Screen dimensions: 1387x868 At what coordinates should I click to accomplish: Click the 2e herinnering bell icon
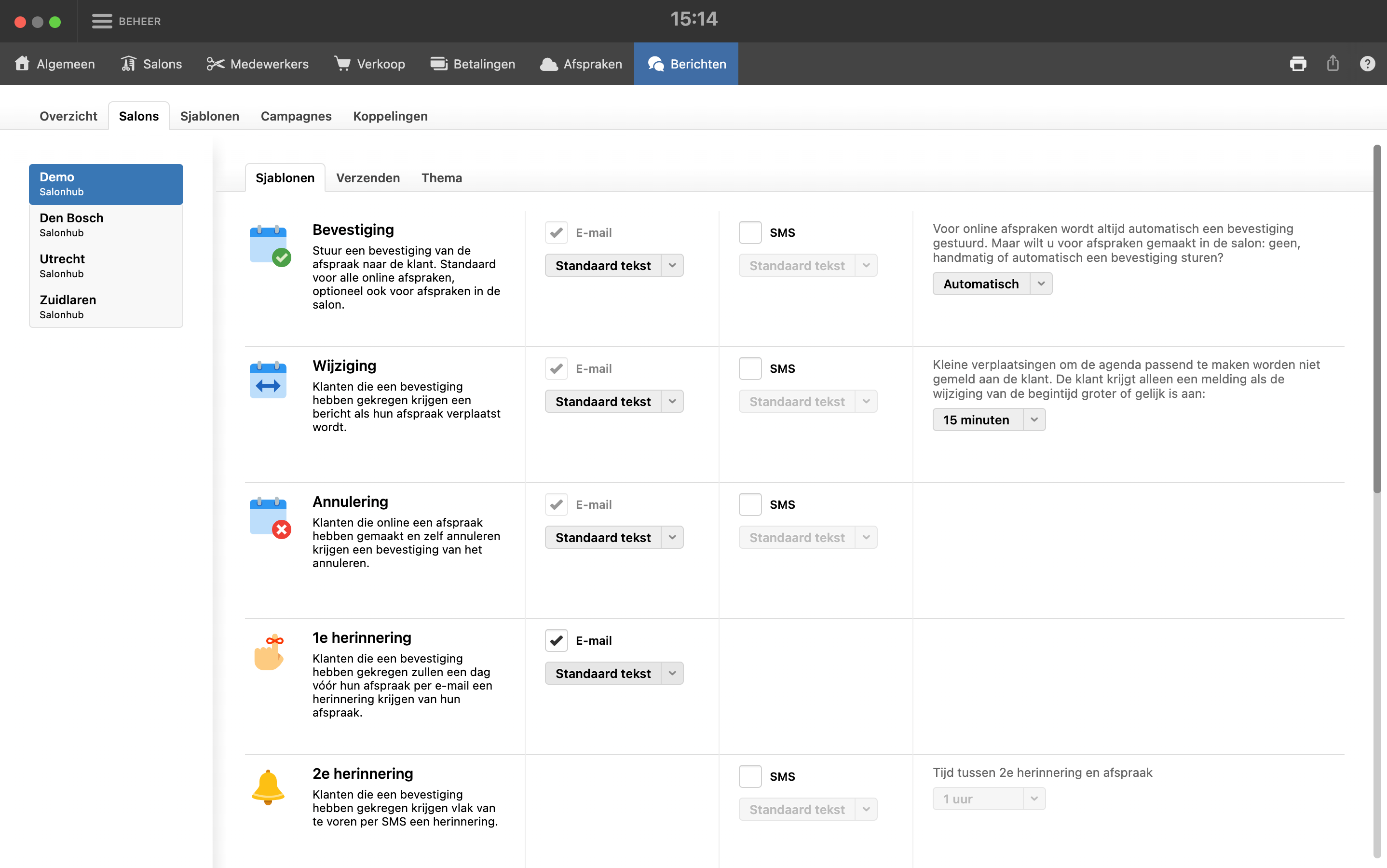coord(268,787)
